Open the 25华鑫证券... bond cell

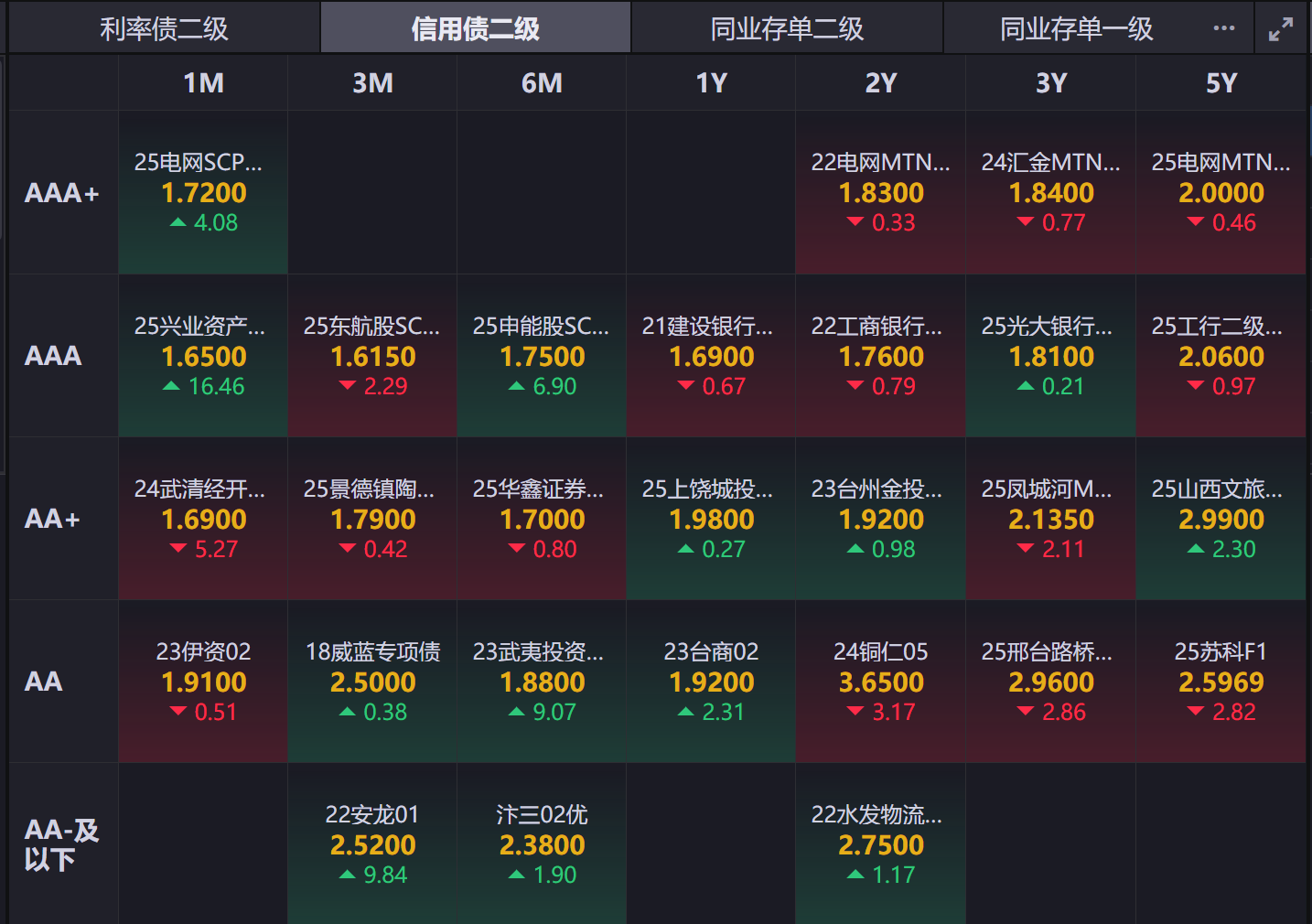542,519
